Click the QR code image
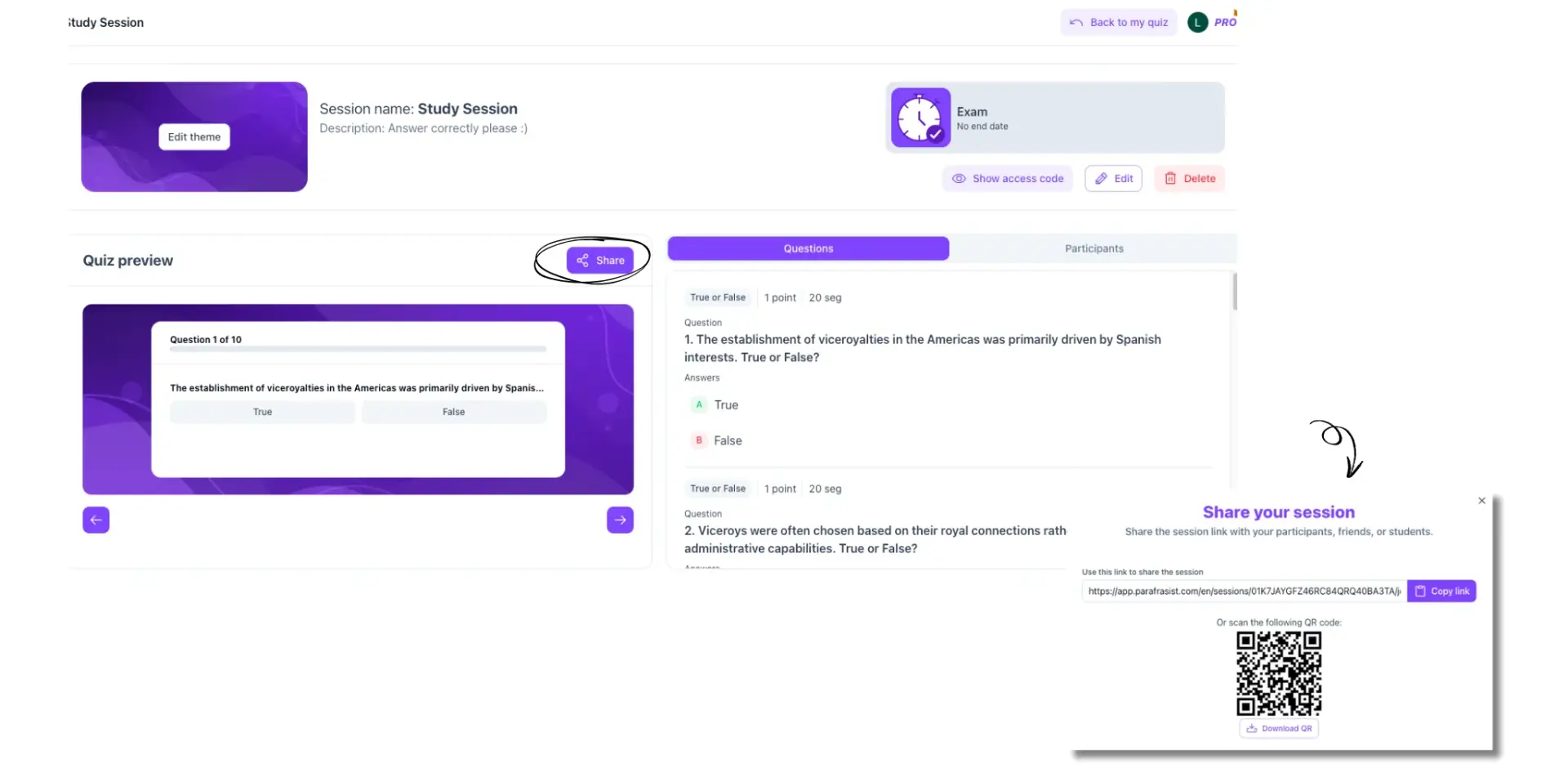The height and width of the screenshot is (777, 1568). pos(1279,674)
